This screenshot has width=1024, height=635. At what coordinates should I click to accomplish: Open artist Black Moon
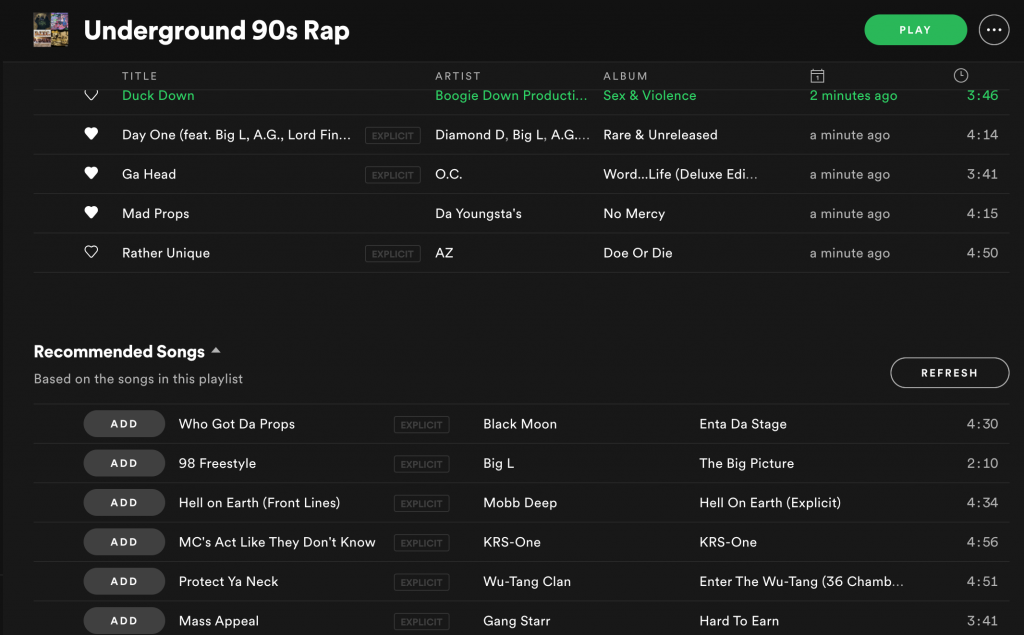point(520,424)
